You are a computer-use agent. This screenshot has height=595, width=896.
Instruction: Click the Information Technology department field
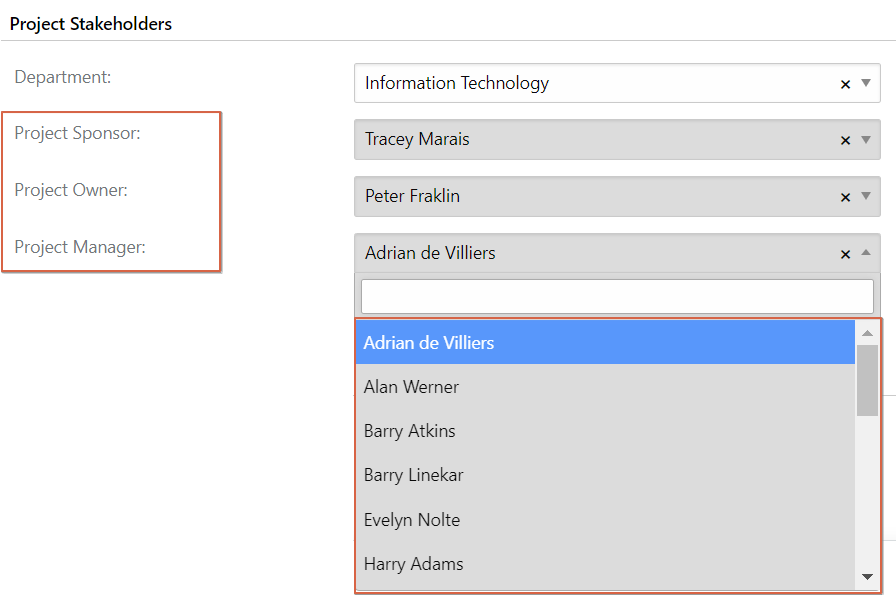(617, 83)
